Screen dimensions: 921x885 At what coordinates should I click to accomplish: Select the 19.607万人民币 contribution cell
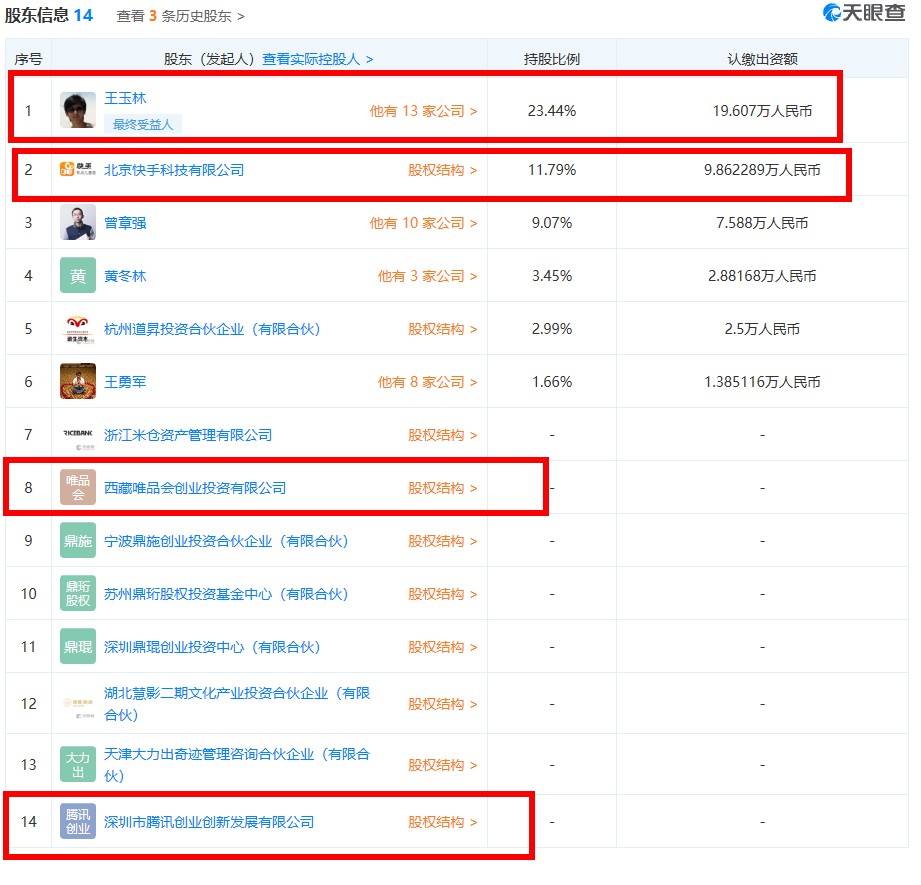pyautogui.click(x=762, y=111)
